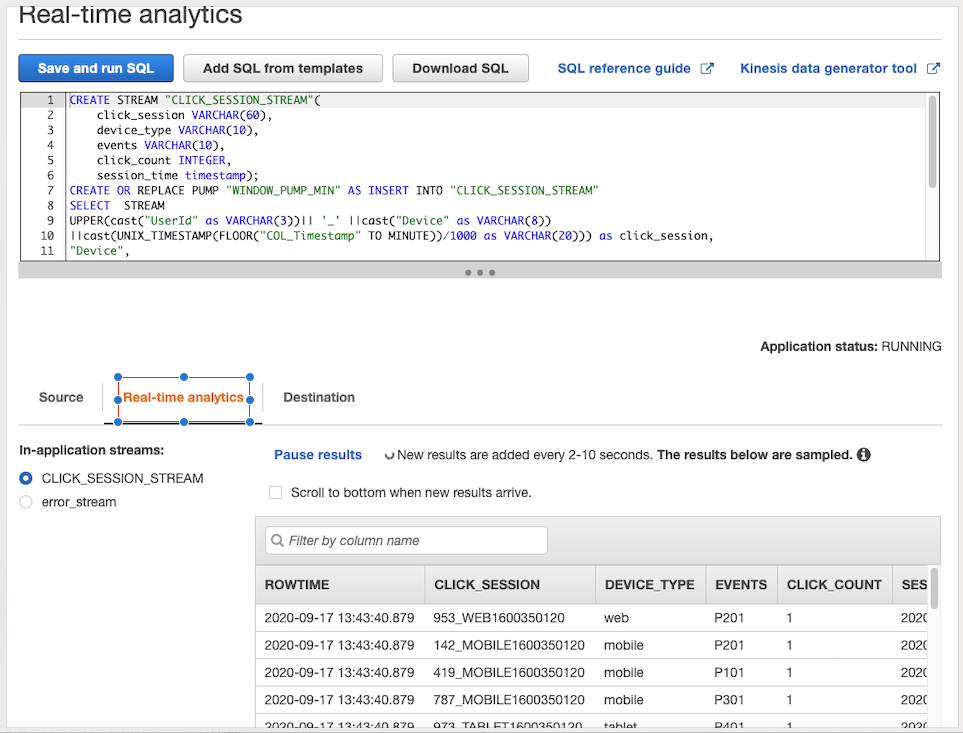Click the Save and run SQL button
Viewport: 963px width, 733px height.
coord(96,68)
